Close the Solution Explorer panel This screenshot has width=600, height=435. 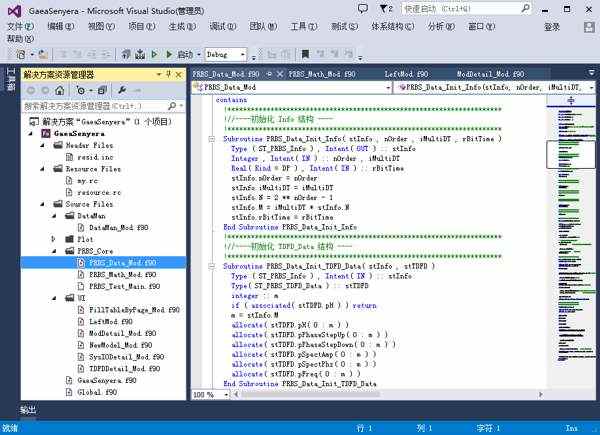179,75
